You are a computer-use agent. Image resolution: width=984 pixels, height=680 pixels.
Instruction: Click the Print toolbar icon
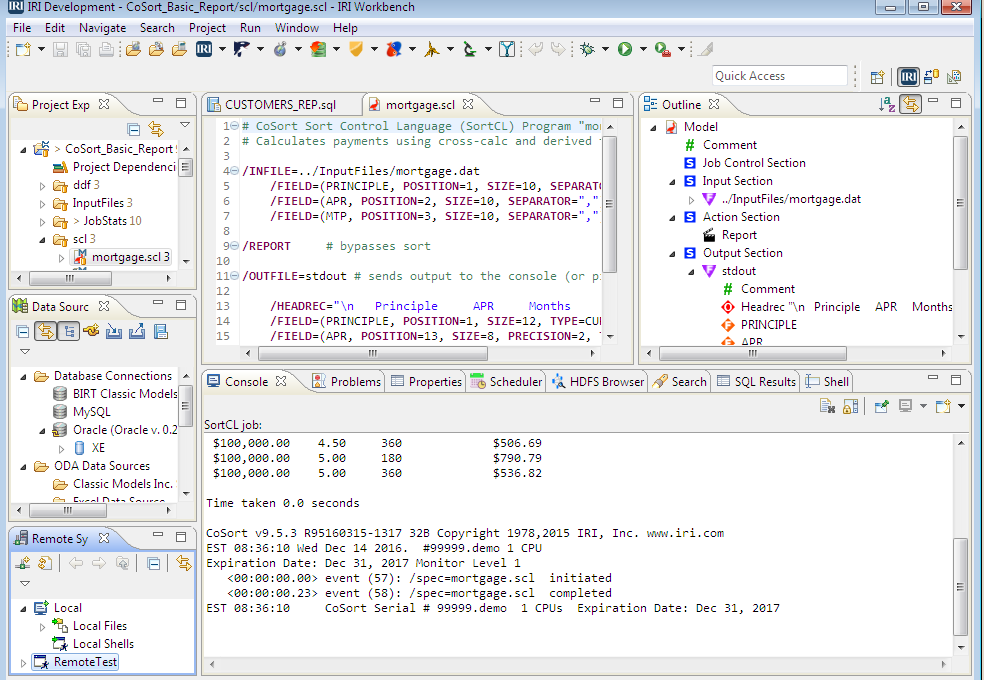[x=107, y=49]
